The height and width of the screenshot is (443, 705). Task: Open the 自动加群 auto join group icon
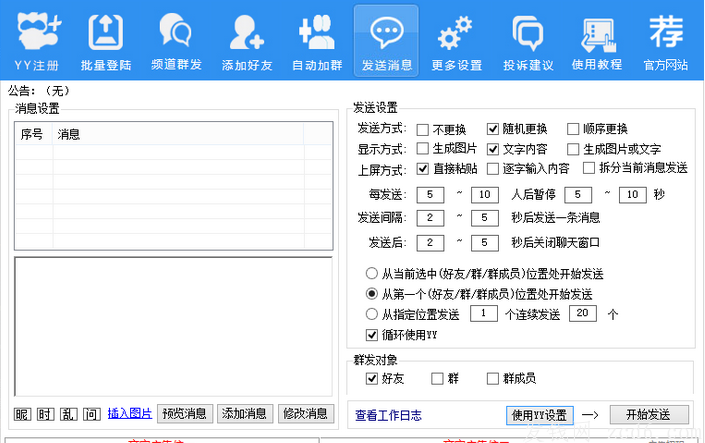coord(317,41)
